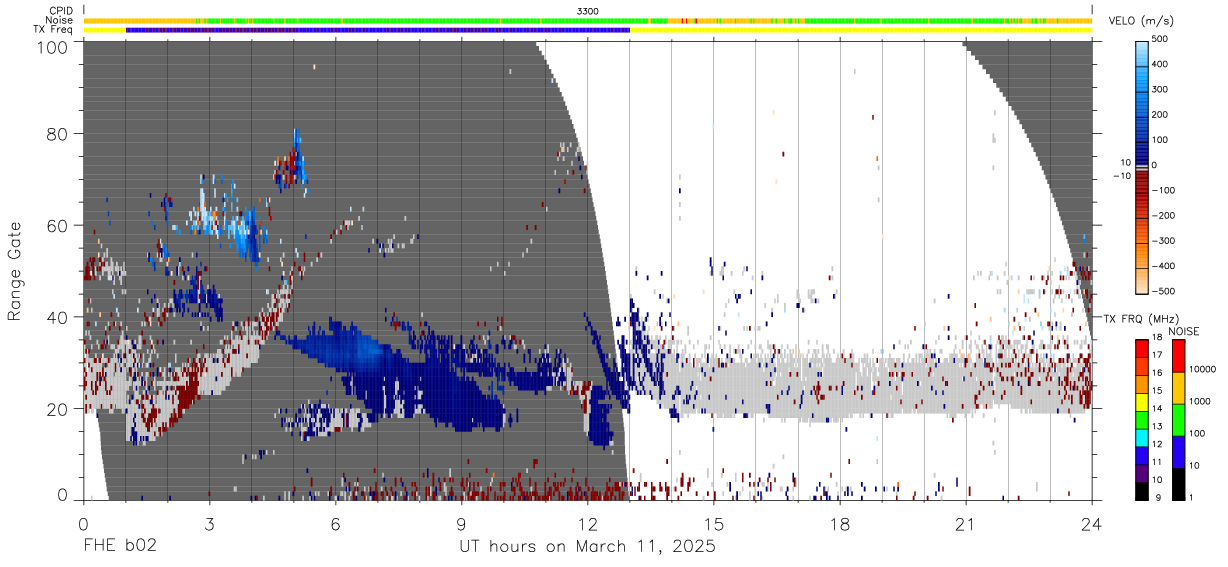Click the -10 label beside velocity colorbar
The image size is (1228, 567).
coord(1123,176)
